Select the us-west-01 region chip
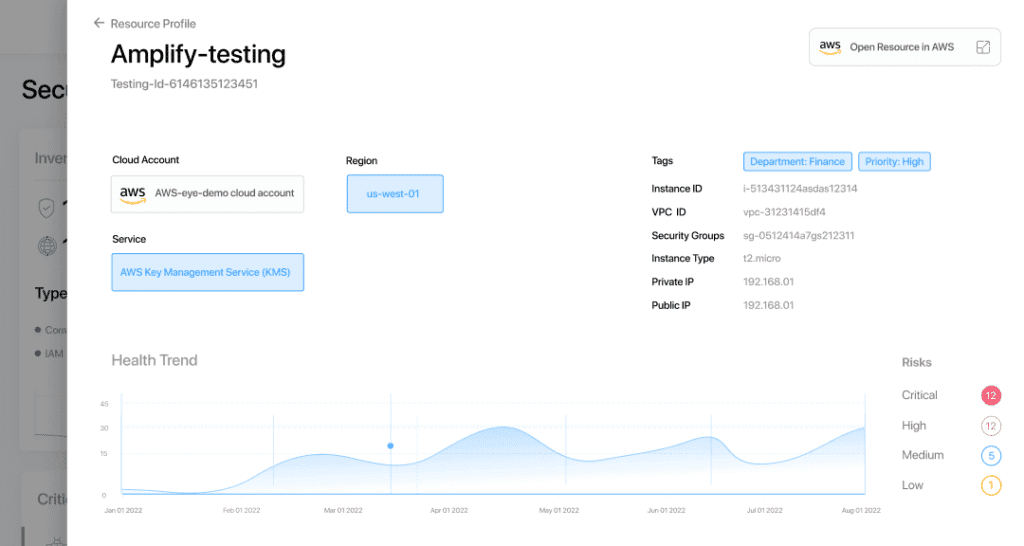 tap(395, 194)
